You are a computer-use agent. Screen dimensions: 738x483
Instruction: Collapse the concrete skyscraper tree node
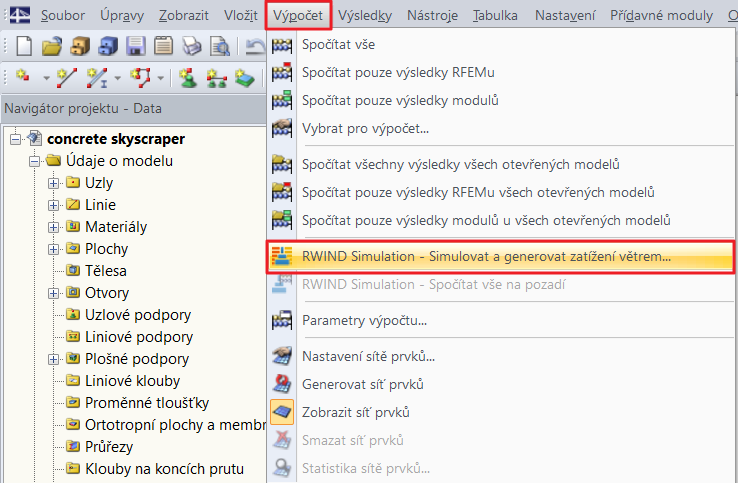pyautogui.click(x=16, y=139)
